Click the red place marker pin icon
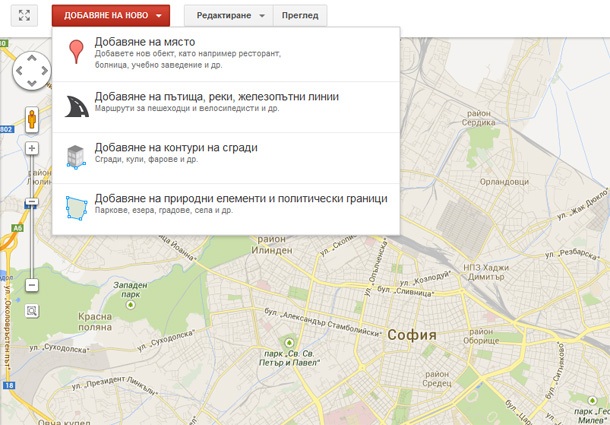The width and height of the screenshot is (610, 425). (x=76, y=51)
